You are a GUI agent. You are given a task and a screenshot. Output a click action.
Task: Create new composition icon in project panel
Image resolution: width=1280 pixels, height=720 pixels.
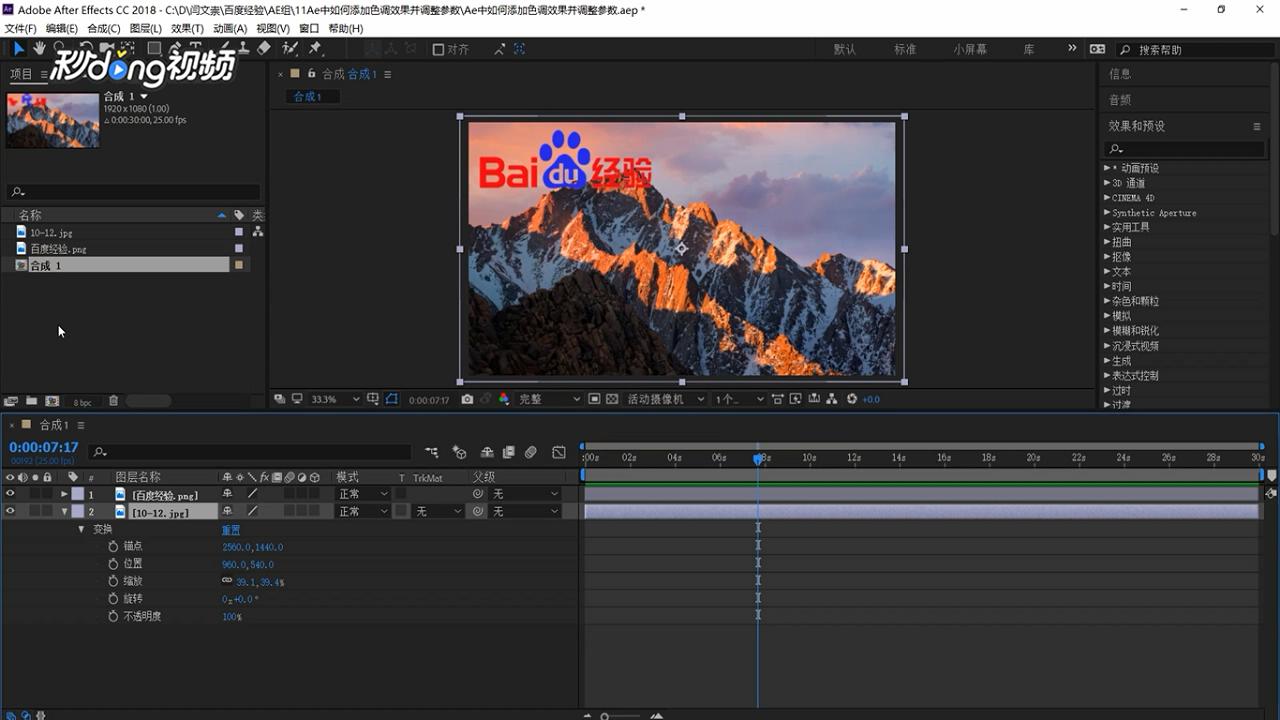point(52,401)
